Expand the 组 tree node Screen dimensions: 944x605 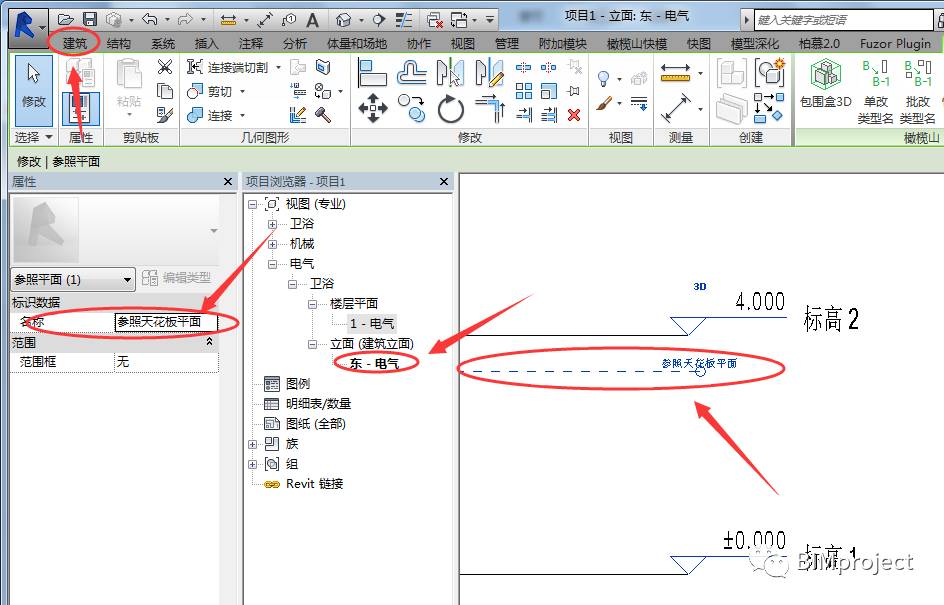pos(252,464)
